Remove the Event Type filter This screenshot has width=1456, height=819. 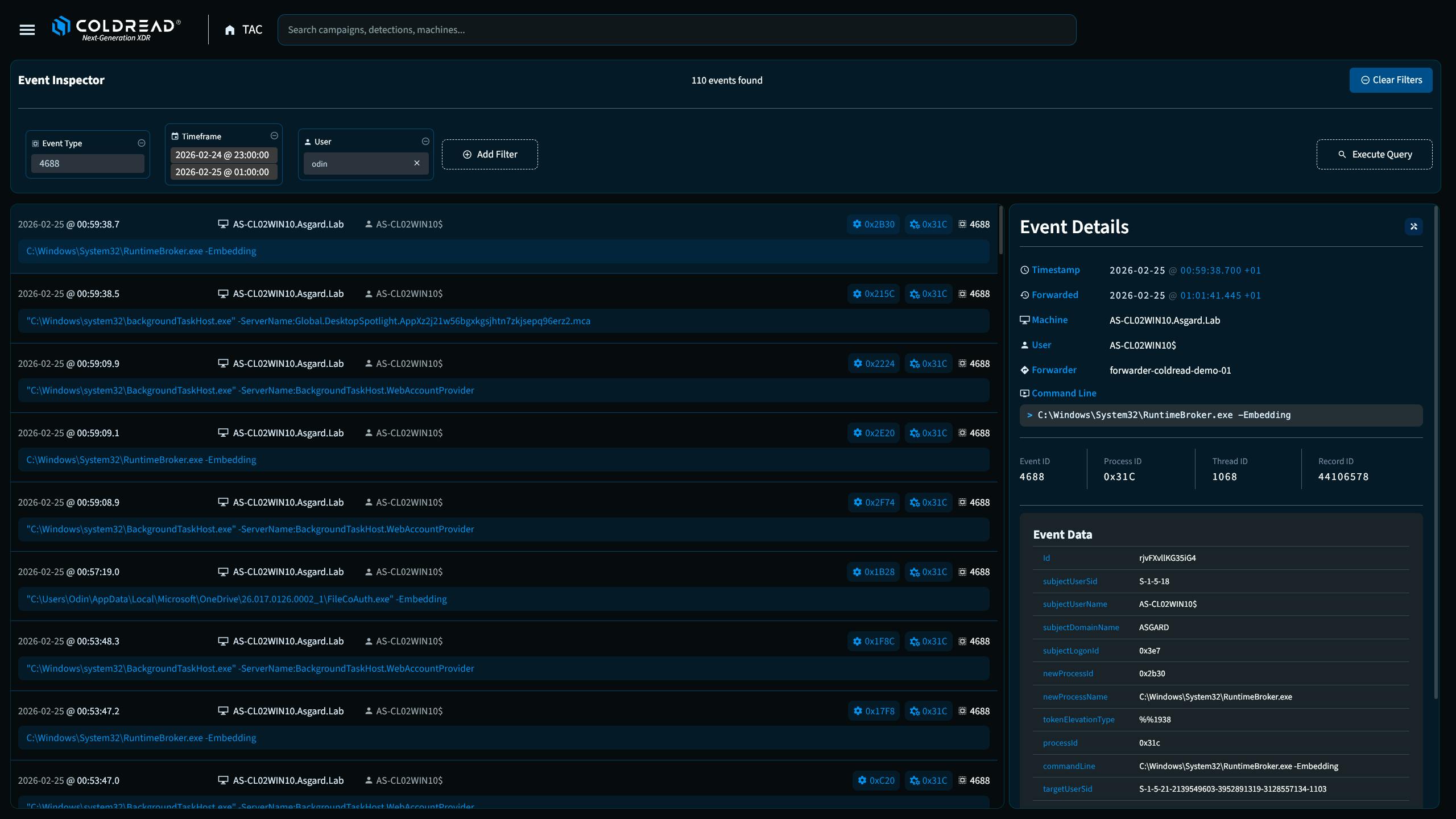tap(142, 143)
